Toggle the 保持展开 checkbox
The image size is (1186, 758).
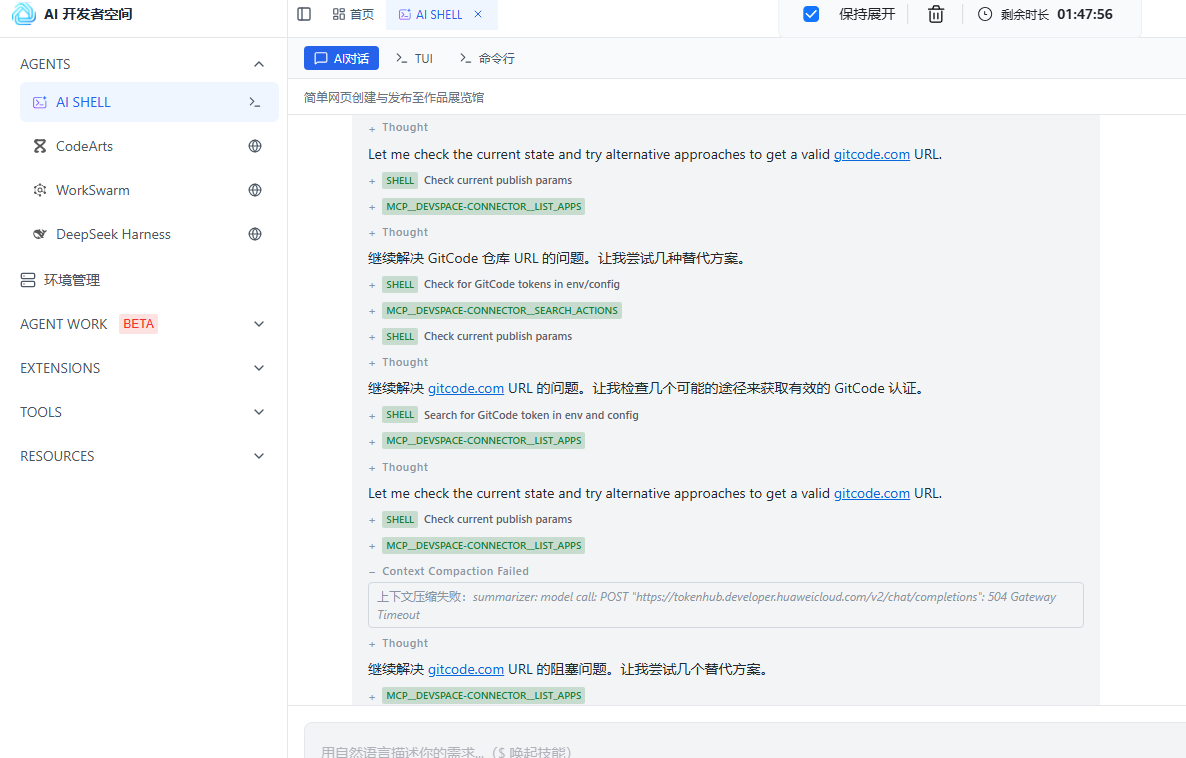coord(811,14)
